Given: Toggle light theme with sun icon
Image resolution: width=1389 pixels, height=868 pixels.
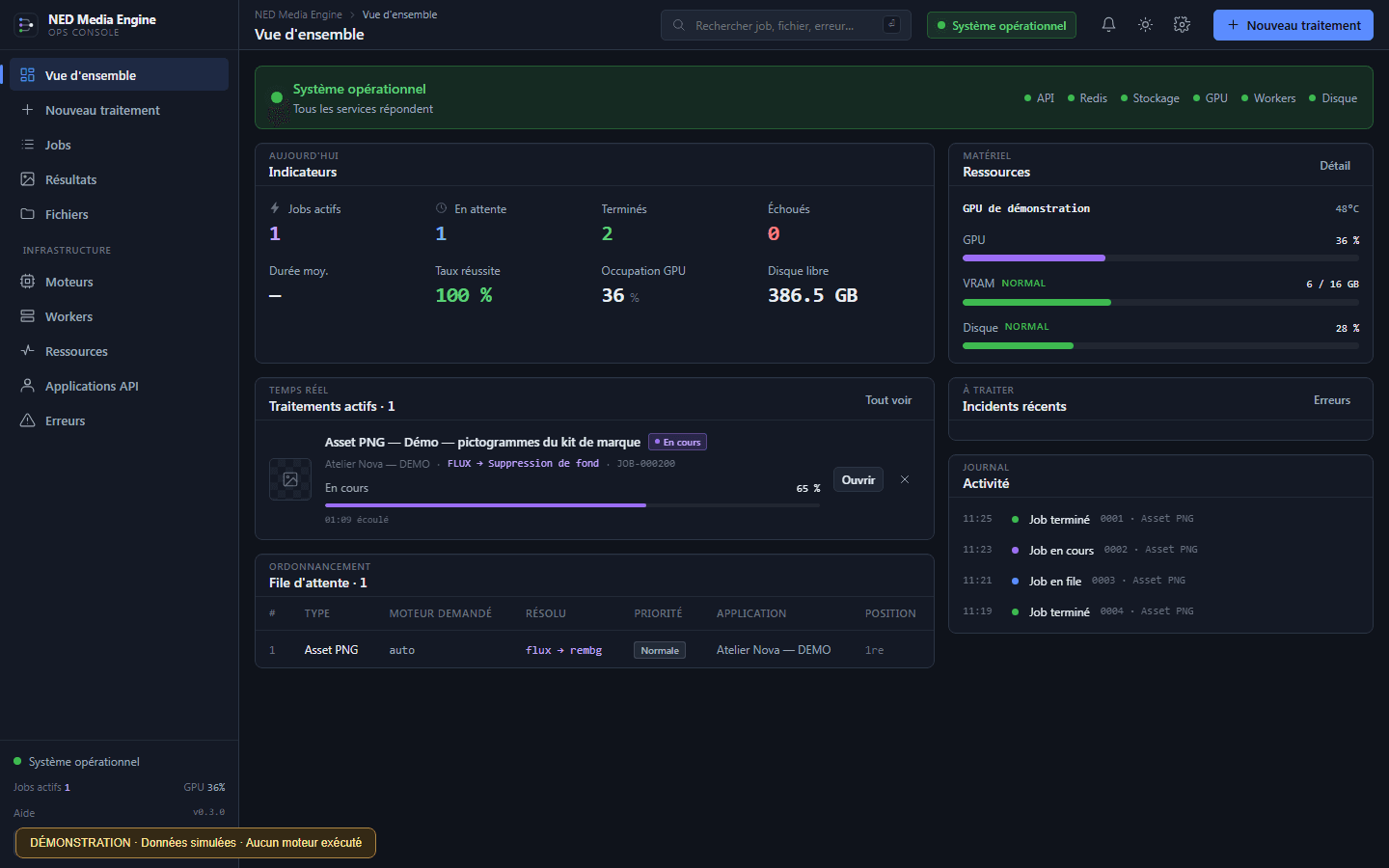Looking at the screenshot, I should [1145, 25].
